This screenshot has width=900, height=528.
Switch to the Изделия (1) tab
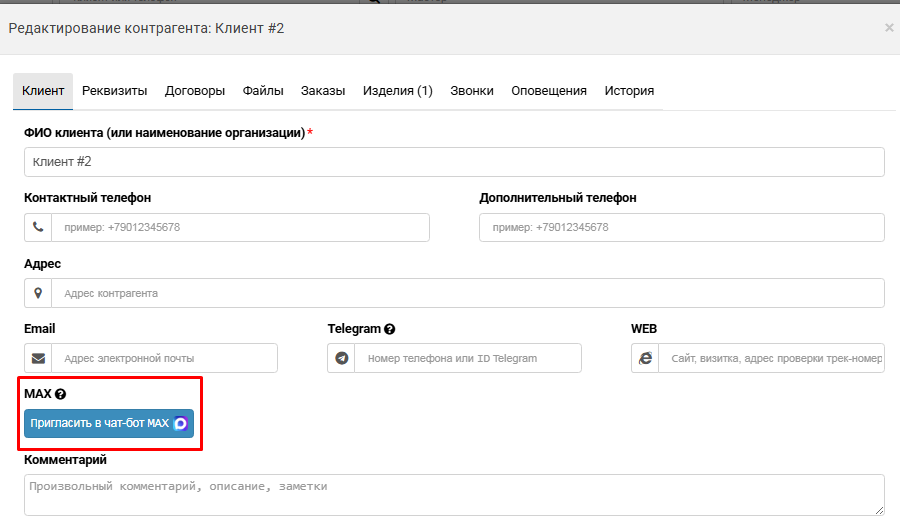398,91
